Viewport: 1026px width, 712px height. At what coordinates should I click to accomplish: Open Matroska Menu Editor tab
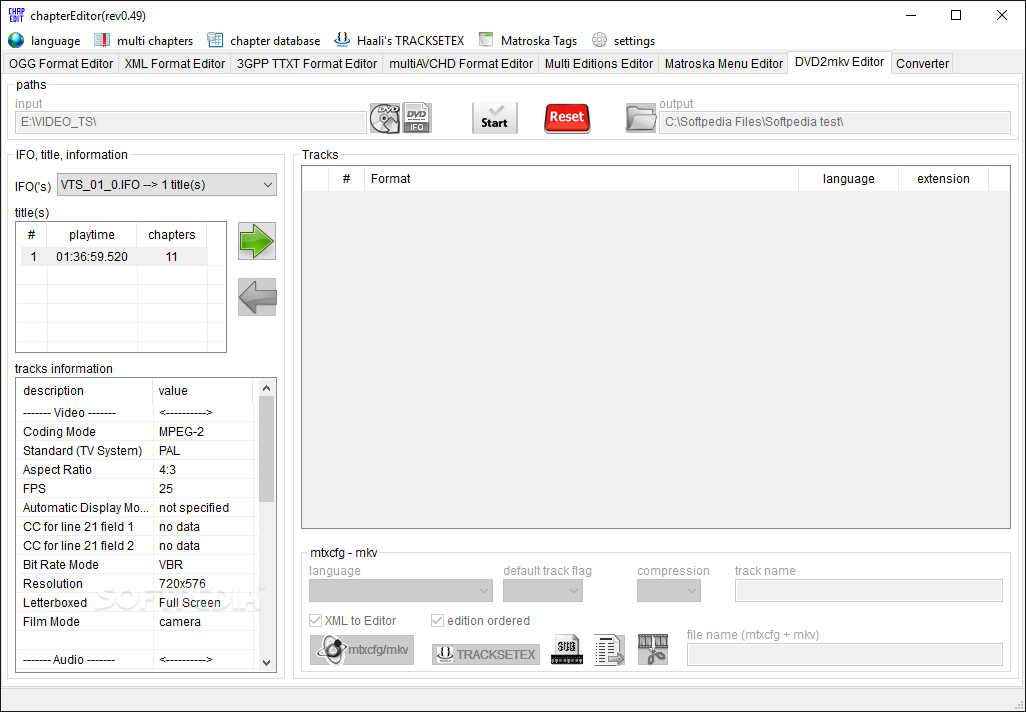tap(724, 63)
